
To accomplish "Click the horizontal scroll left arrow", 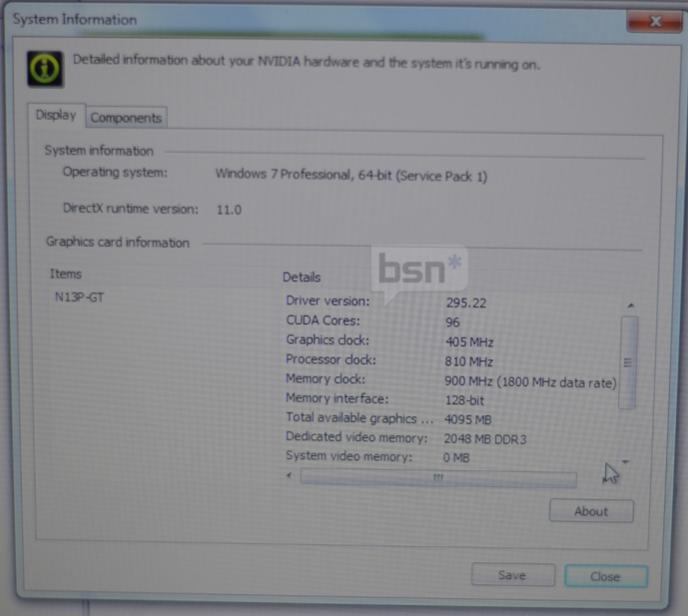I will coord(289,476).
